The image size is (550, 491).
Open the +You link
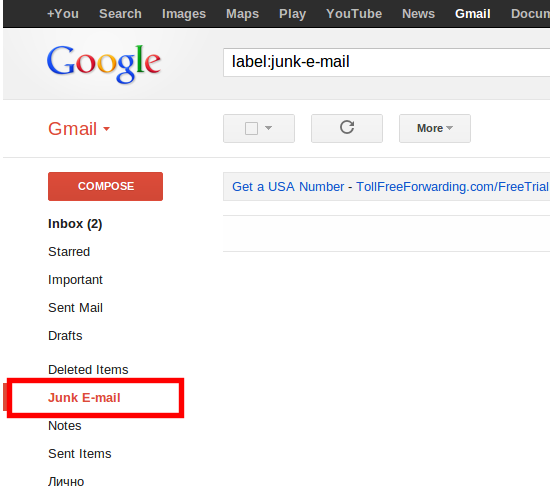[63, 14]
